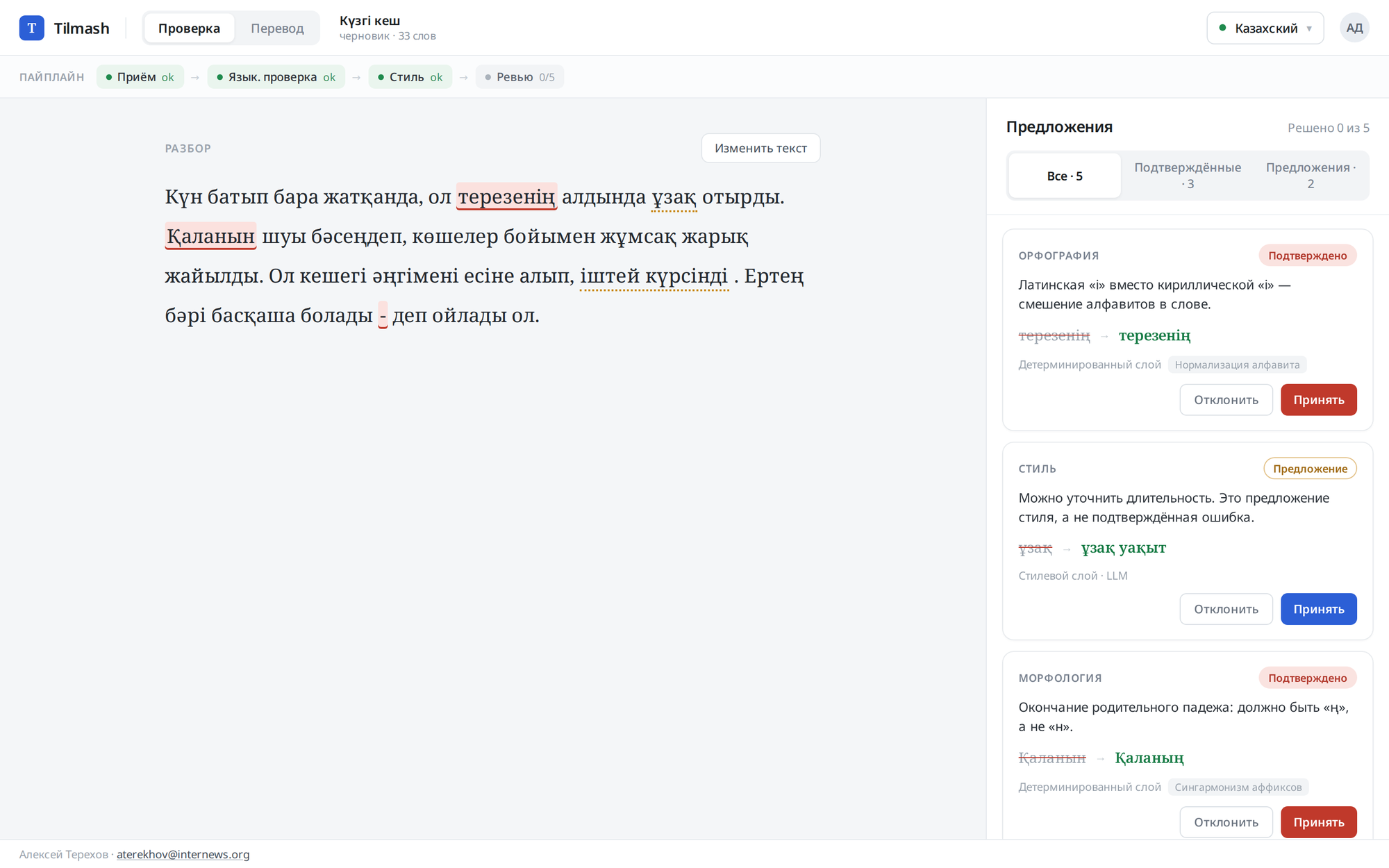Accept the Стиль ұзақ уақыт suggestion
This screenshot has height=868, width=1389.
(1318, 609)
